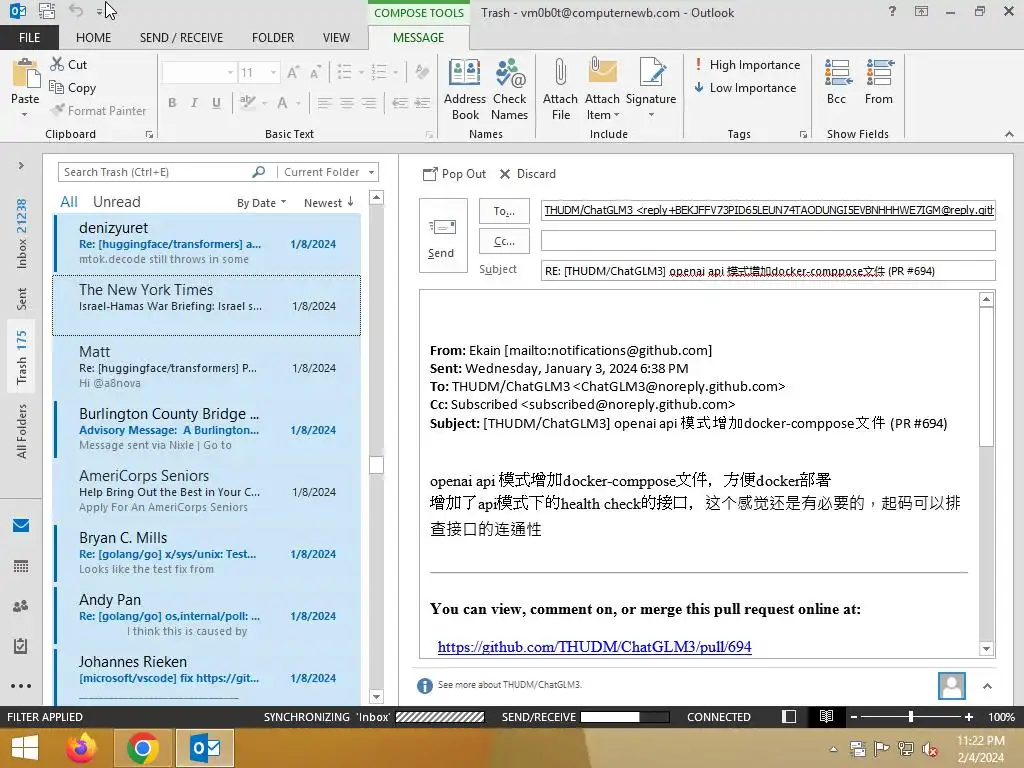The width and height of the screenshot is (1024, 768).
Task: Open the Current Folder search scope dropdown
Action: click(372, 172)
